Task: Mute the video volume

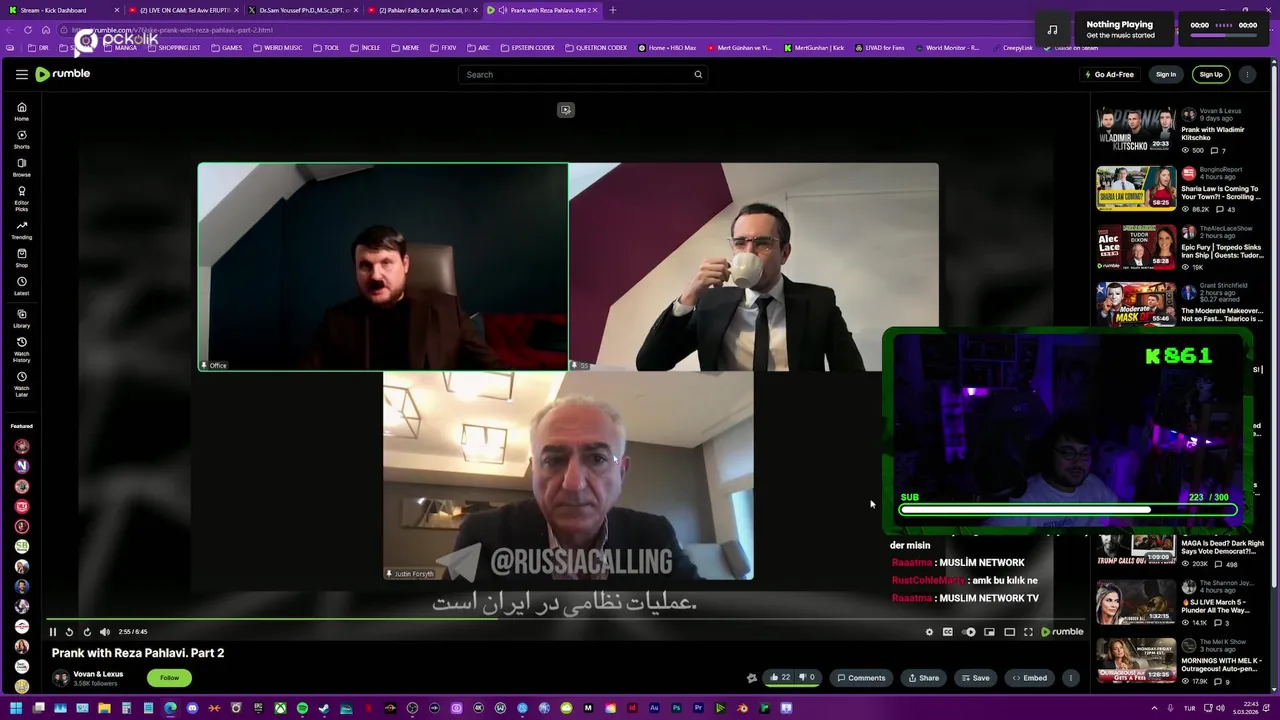Action: click(x=104, y=632)
